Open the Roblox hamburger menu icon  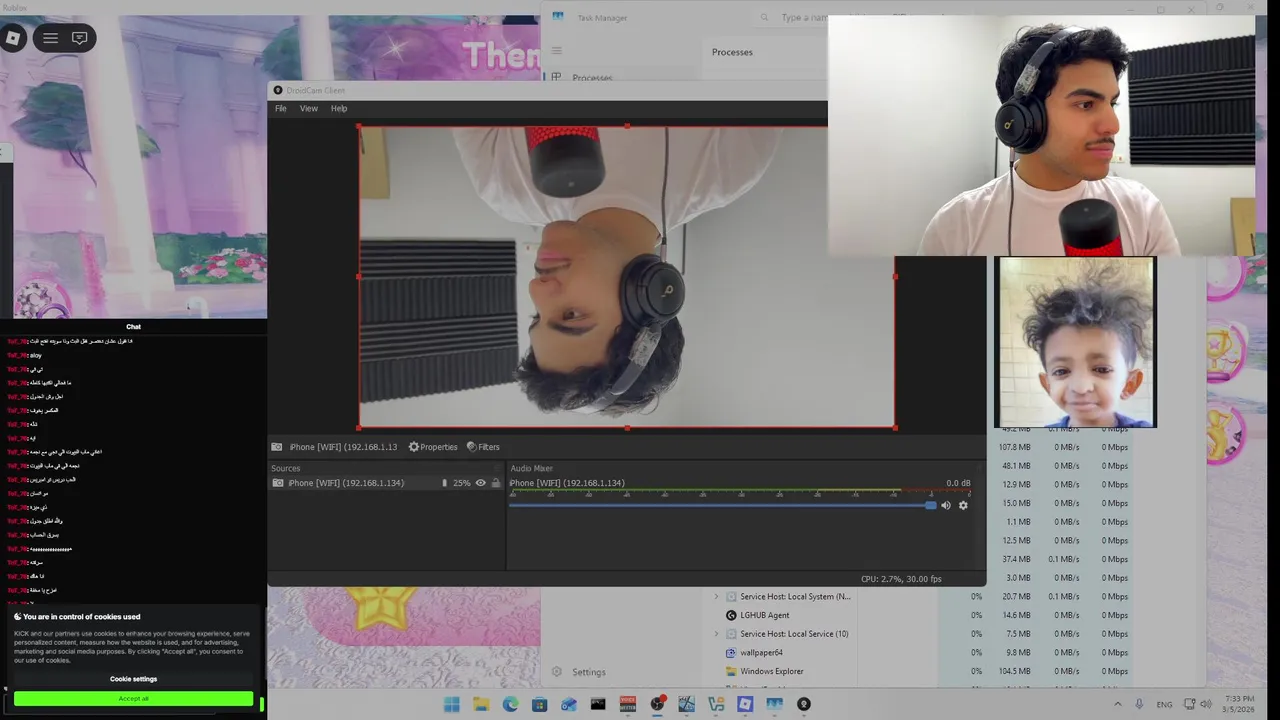50,38
